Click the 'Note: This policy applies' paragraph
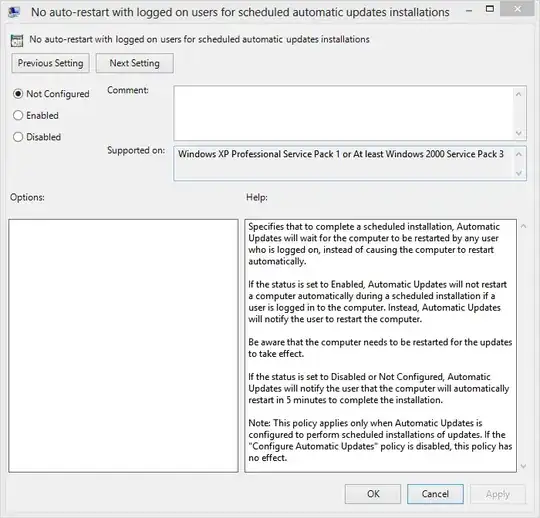Viewport: 540px width, 518px height. point(380,440)
